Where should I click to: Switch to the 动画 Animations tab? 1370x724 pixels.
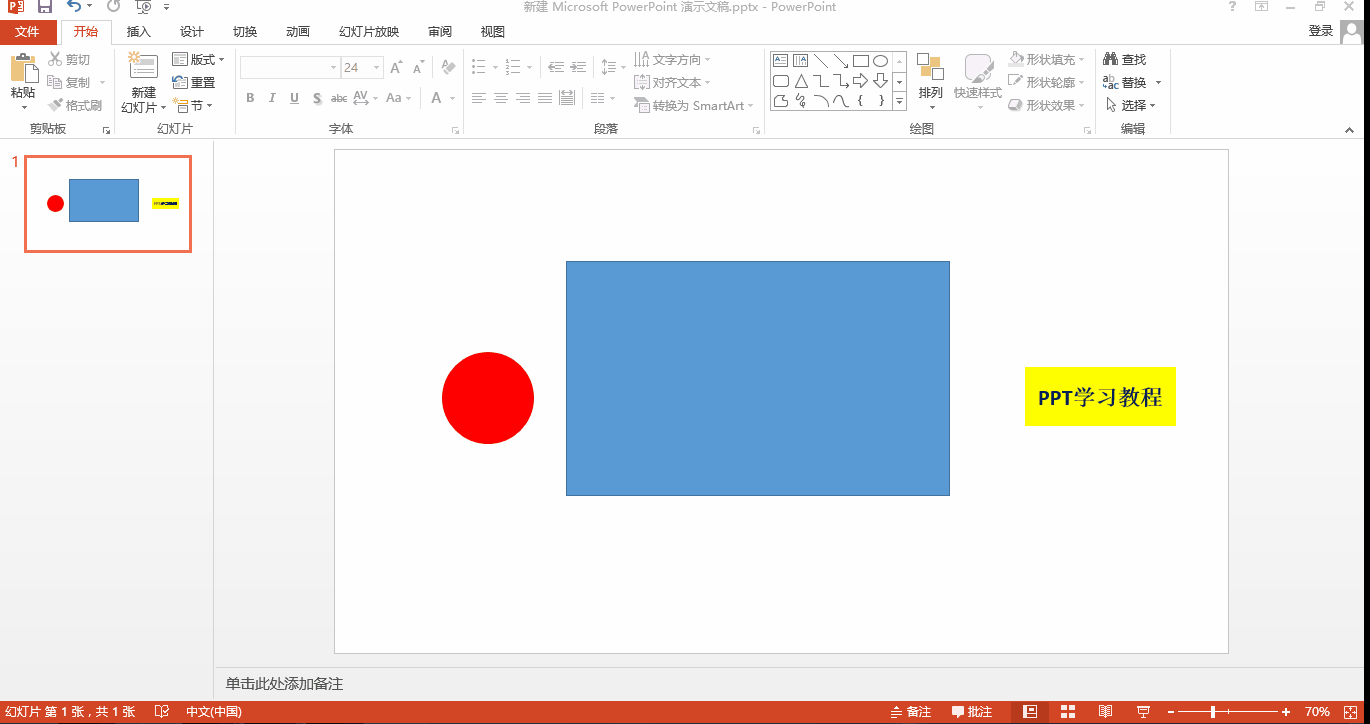[x=298, y=32]
